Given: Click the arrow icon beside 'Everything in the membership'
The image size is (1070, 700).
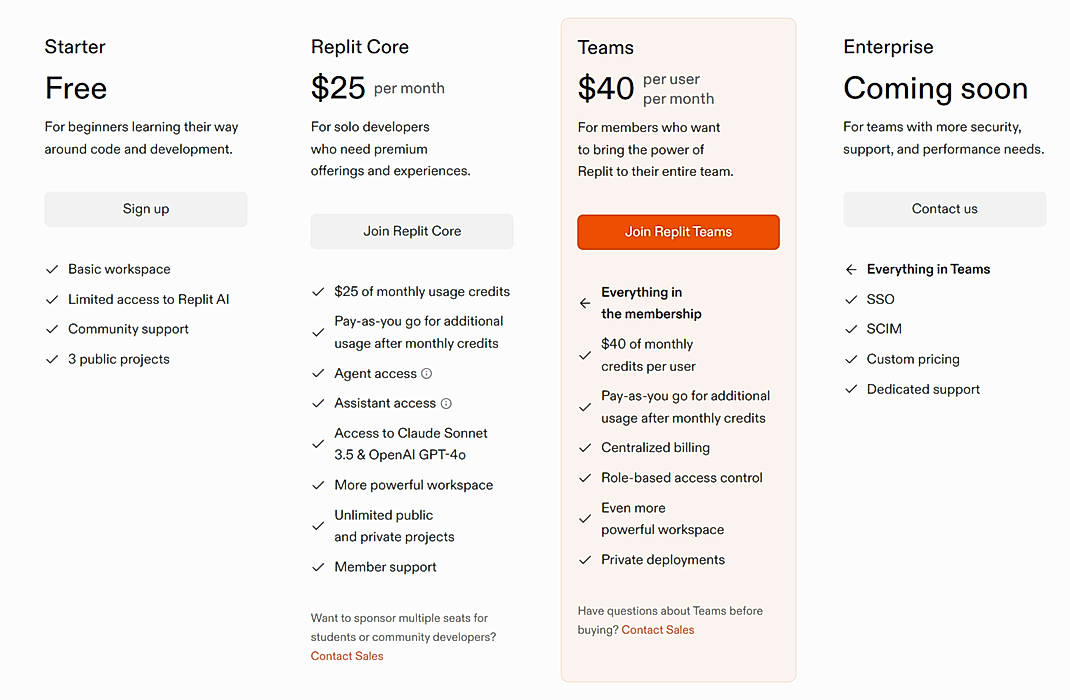Looking at the screenshot, I should pyautogui.click(x=585, y=302).
